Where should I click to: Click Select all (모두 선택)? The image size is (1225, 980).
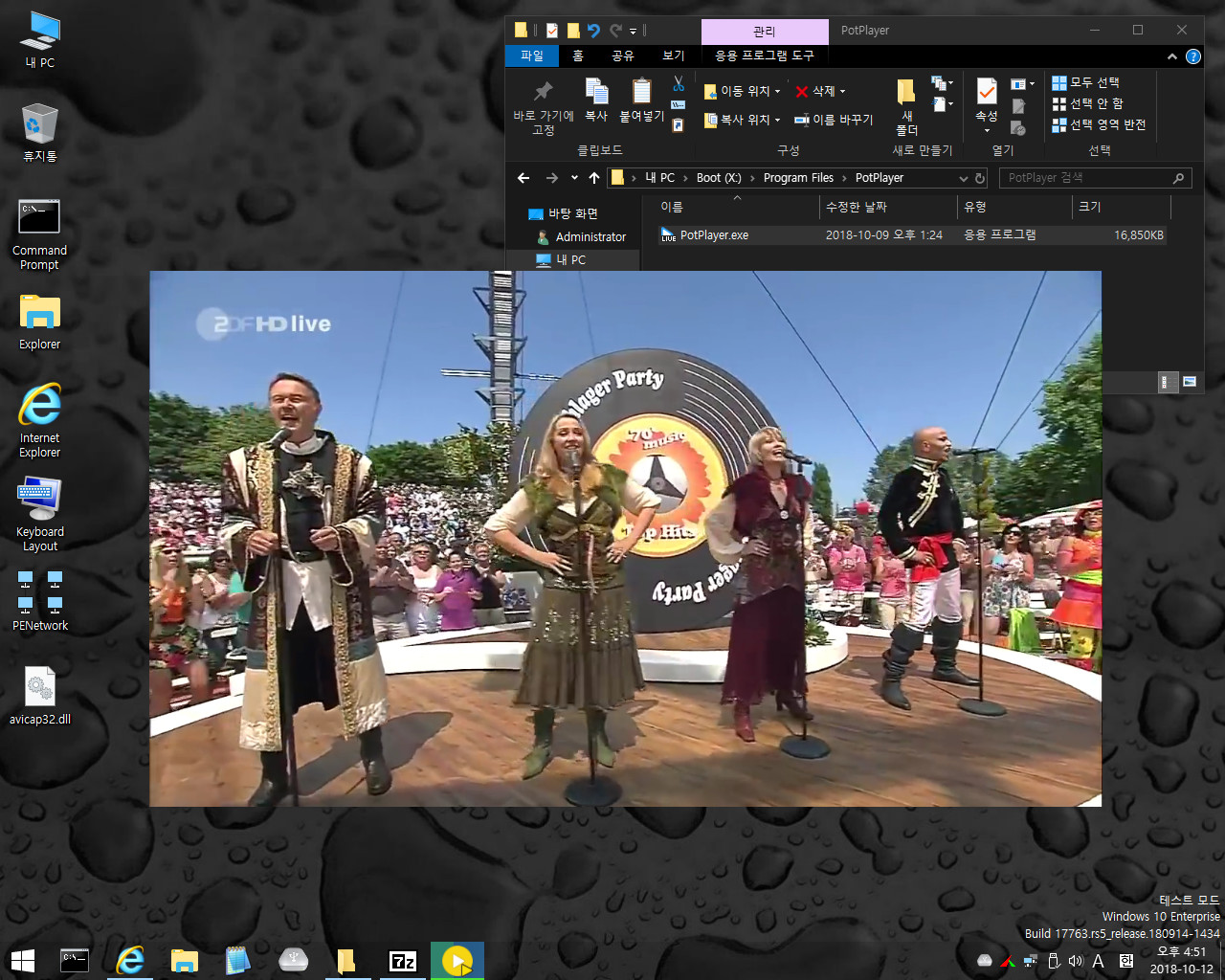pos(1086,82)
